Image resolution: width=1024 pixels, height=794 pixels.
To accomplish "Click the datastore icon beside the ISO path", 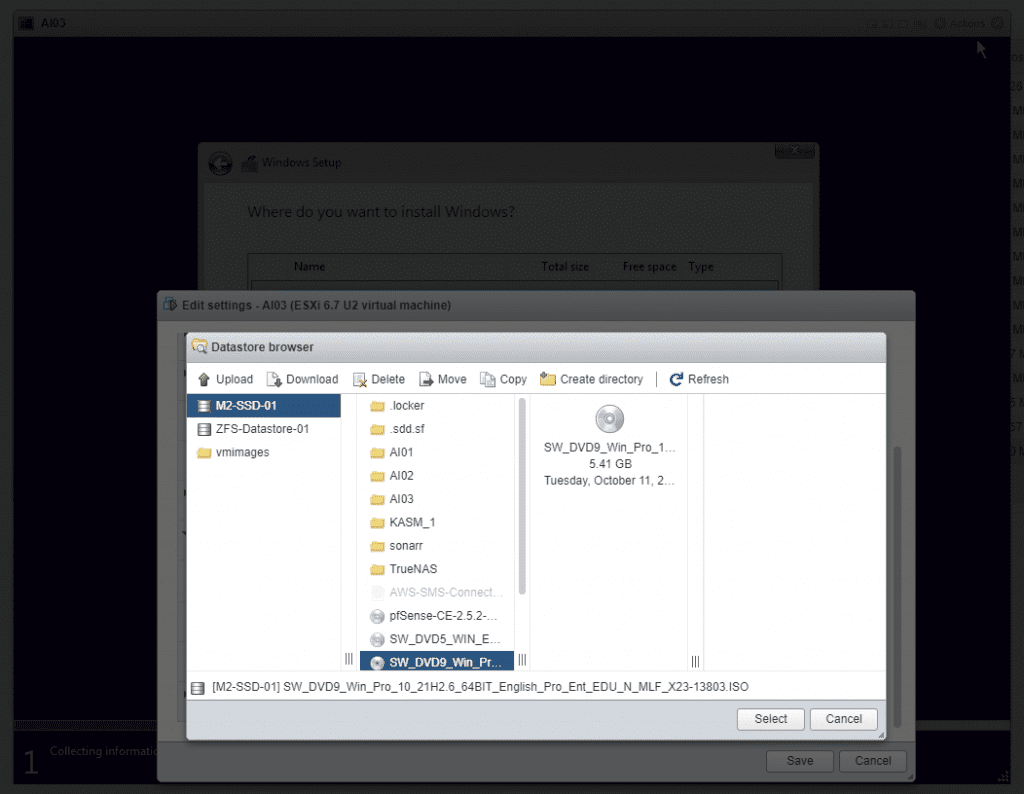I will click(x=197, y=688).
